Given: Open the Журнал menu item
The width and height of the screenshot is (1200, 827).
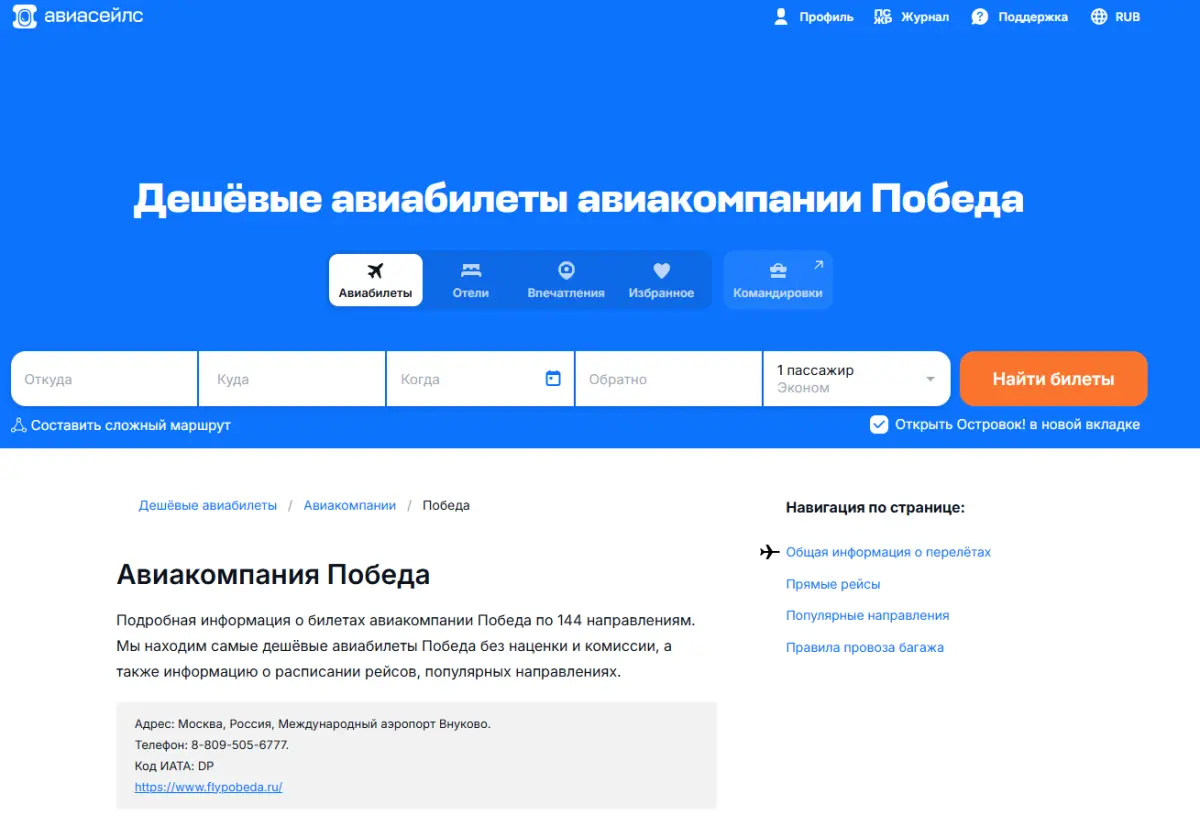Looking at the screenshot, I should (x=911, y=17).
